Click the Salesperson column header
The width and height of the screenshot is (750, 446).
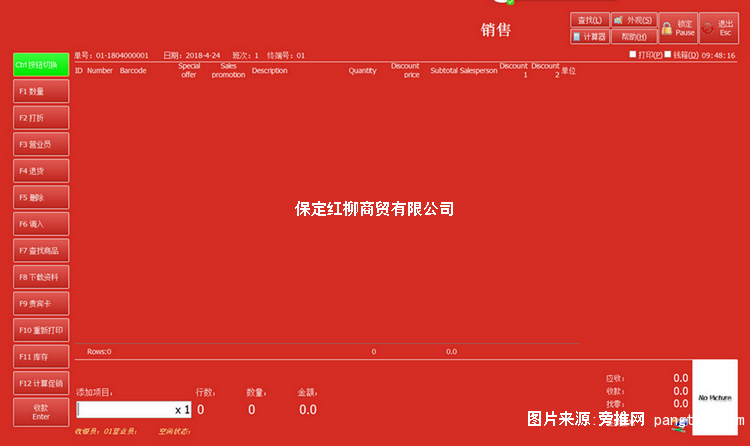[x=478, y=70]
